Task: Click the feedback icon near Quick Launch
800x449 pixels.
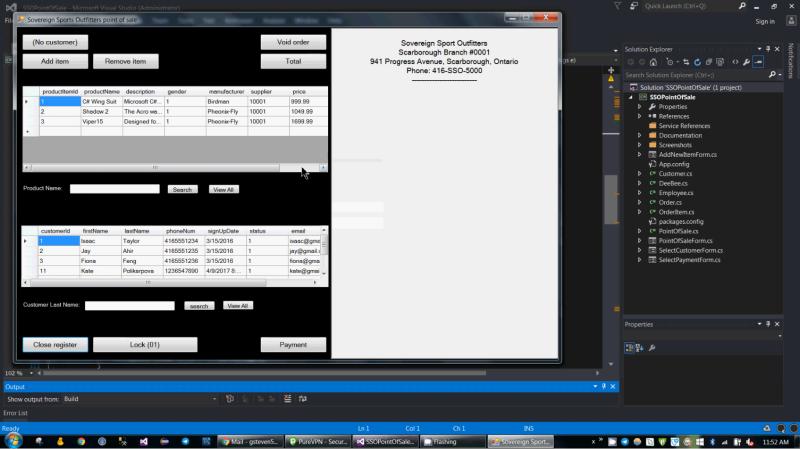Action: (x=634, y=6)
